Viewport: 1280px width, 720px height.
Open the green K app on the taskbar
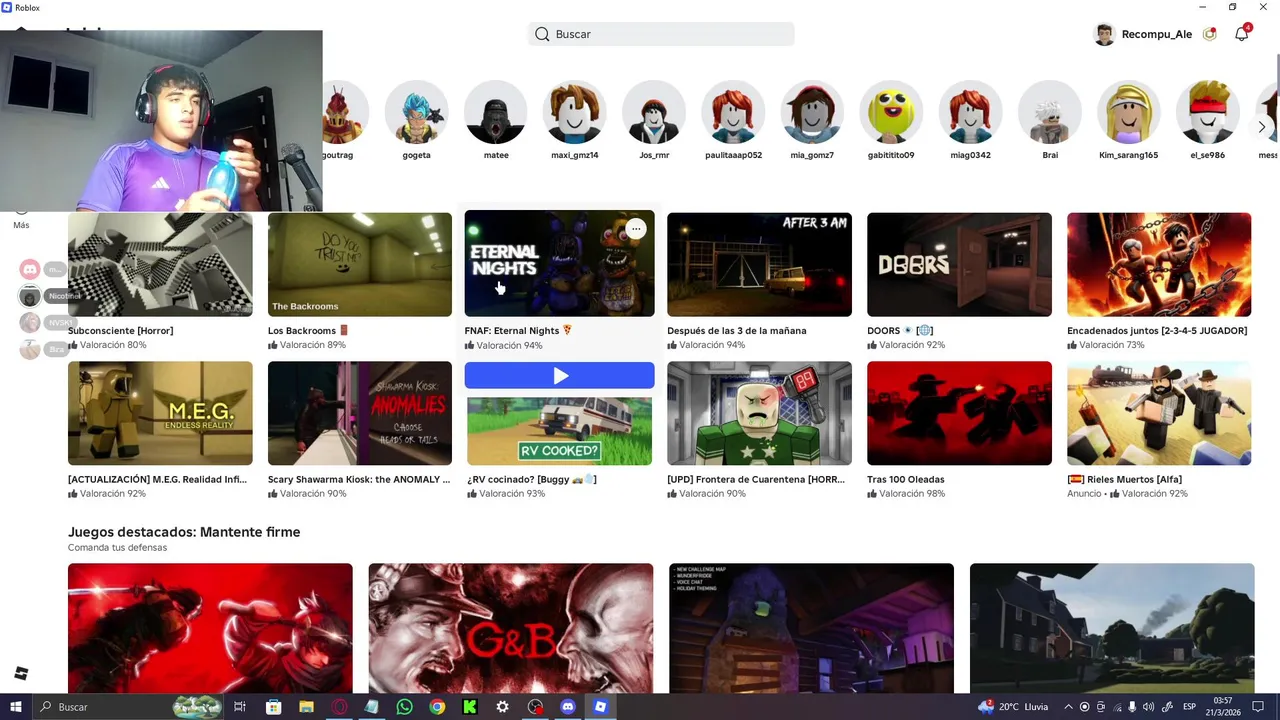pyautogui.click(x=470, y=707)
